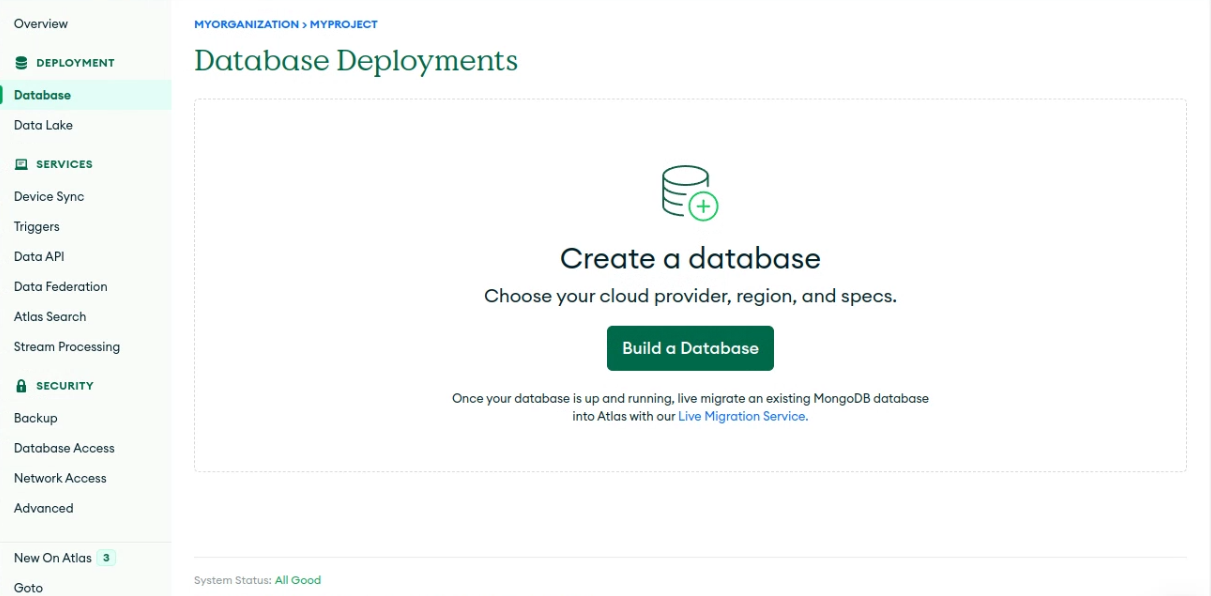The height and width of the screenshot is (596, 1211).
Task: Click the Security section lock icon
Action: [21, 385]
